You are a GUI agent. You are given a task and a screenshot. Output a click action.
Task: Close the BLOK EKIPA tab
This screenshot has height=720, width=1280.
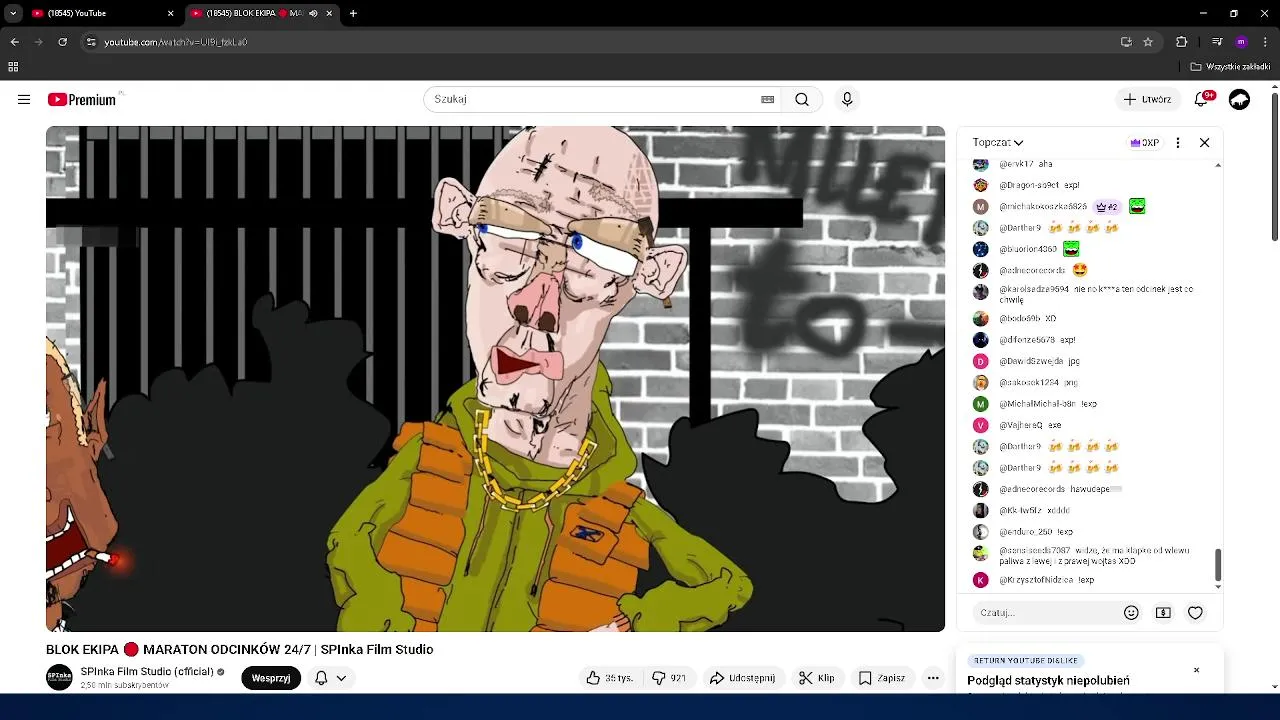[329, 13]
